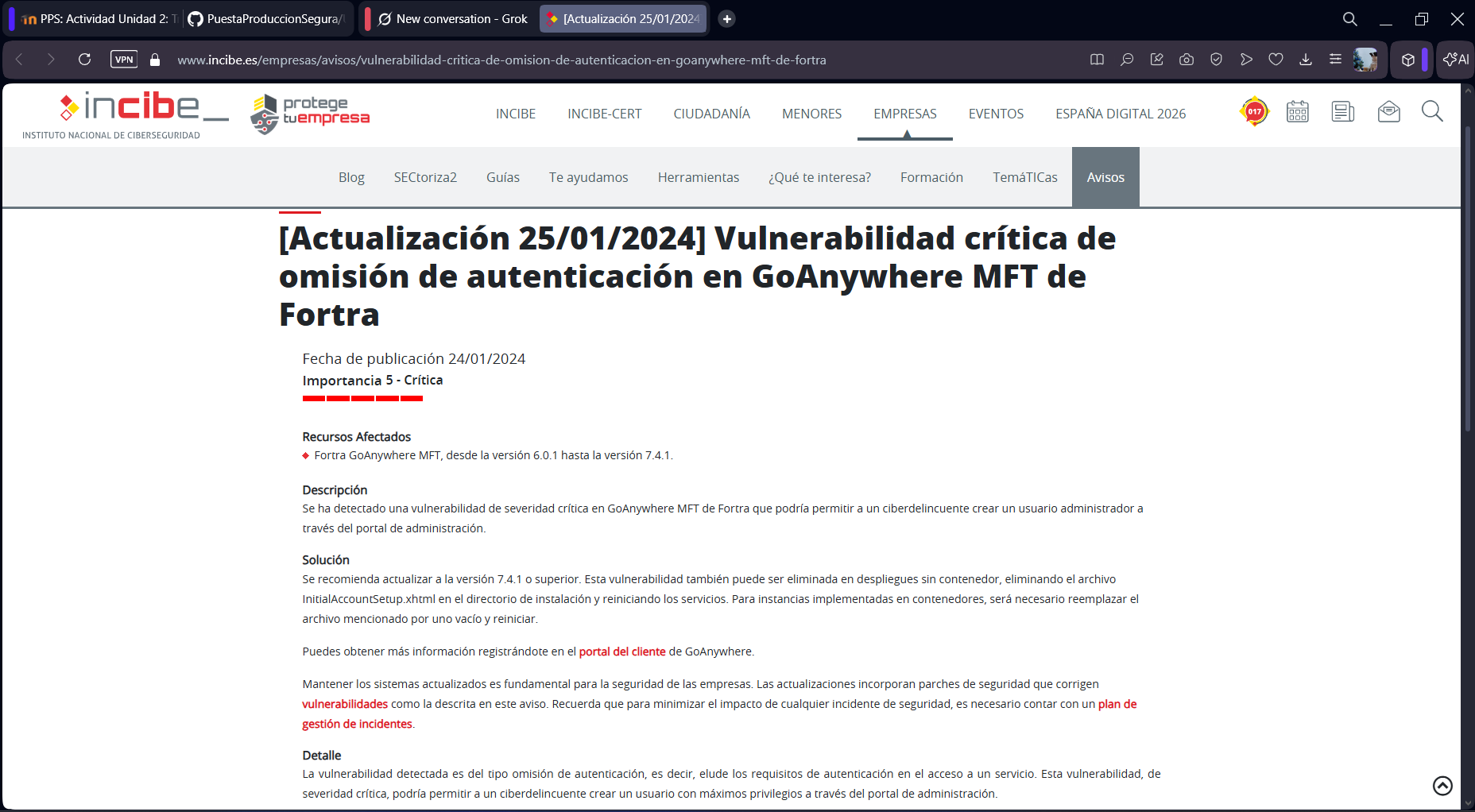Switch to New conversation - Grok tab
Viewport: 1475px width, 812px height.
pyautogui.click(x=452, y=19)
